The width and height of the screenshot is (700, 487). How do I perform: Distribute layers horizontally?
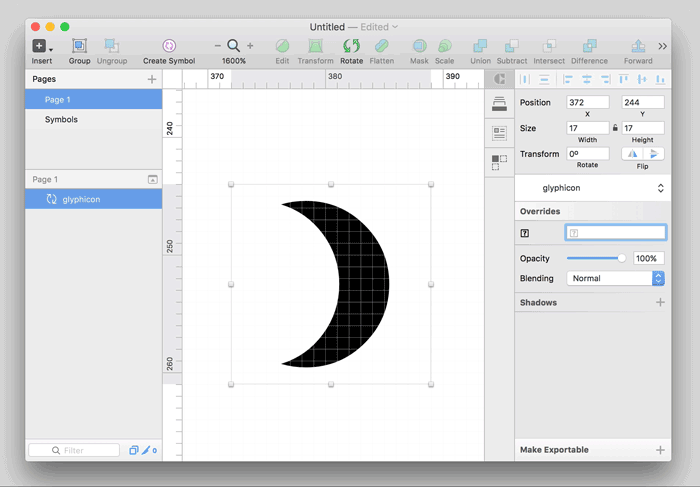point(525,79)
